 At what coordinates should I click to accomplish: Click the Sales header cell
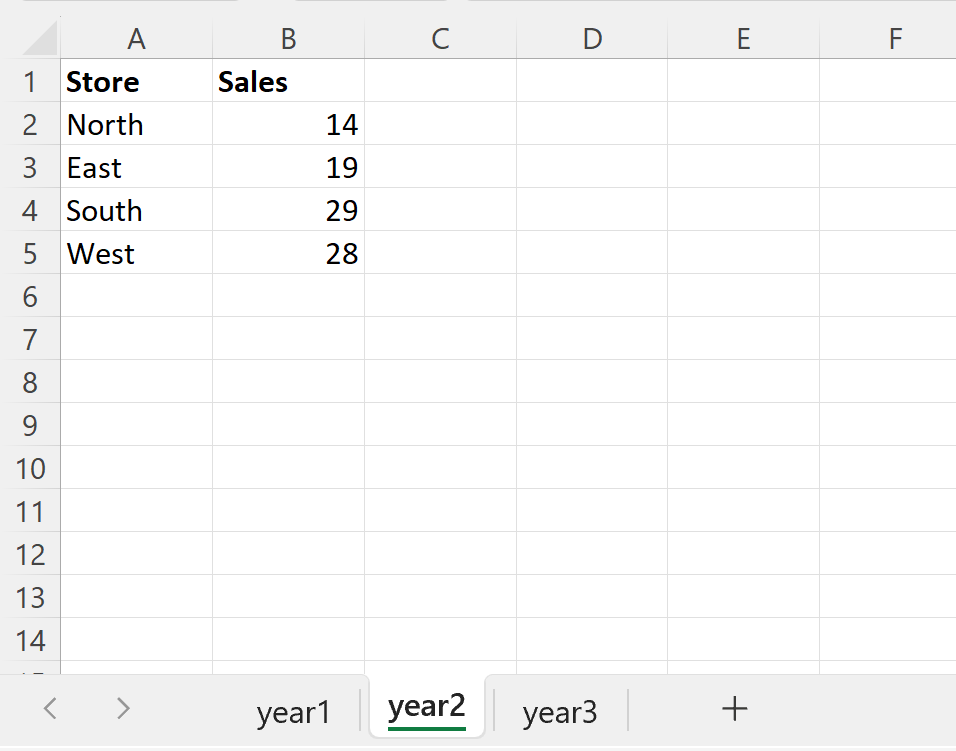[x=288, y=82]
